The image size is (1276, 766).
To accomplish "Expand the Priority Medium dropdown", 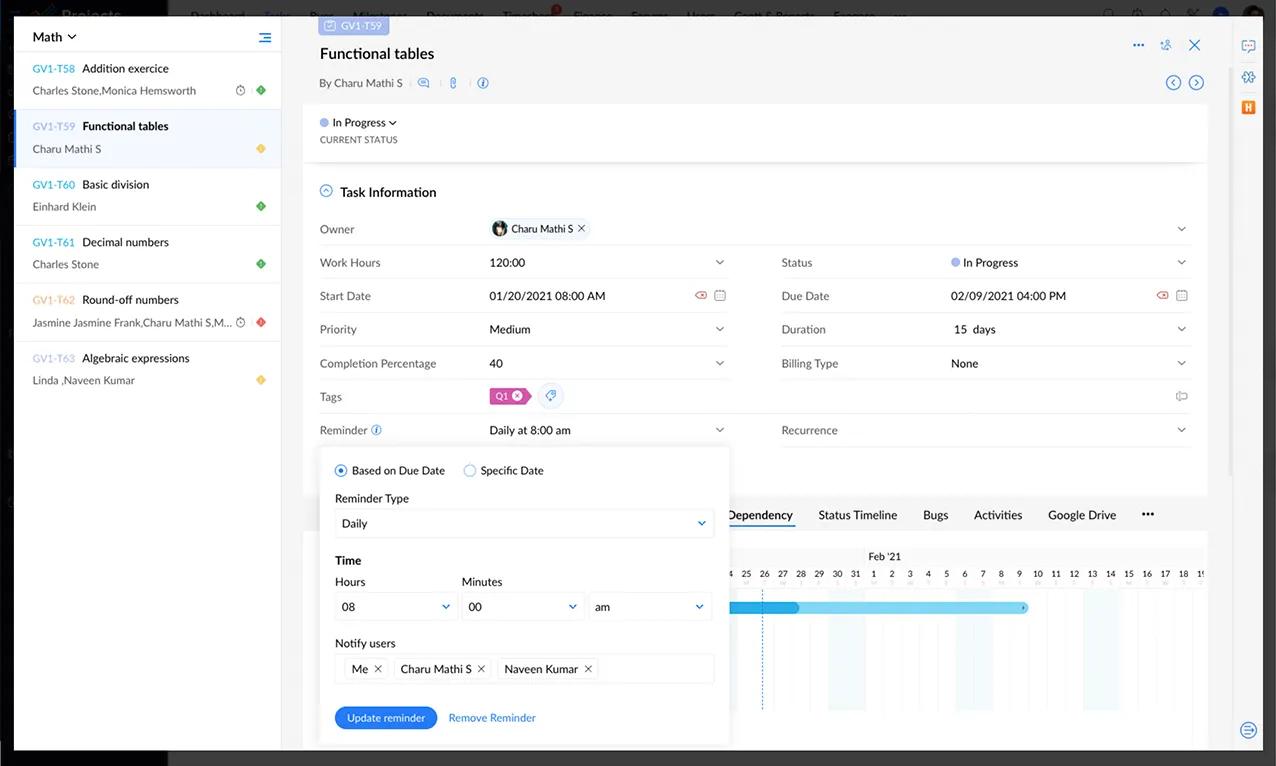I will coord(719,329).
